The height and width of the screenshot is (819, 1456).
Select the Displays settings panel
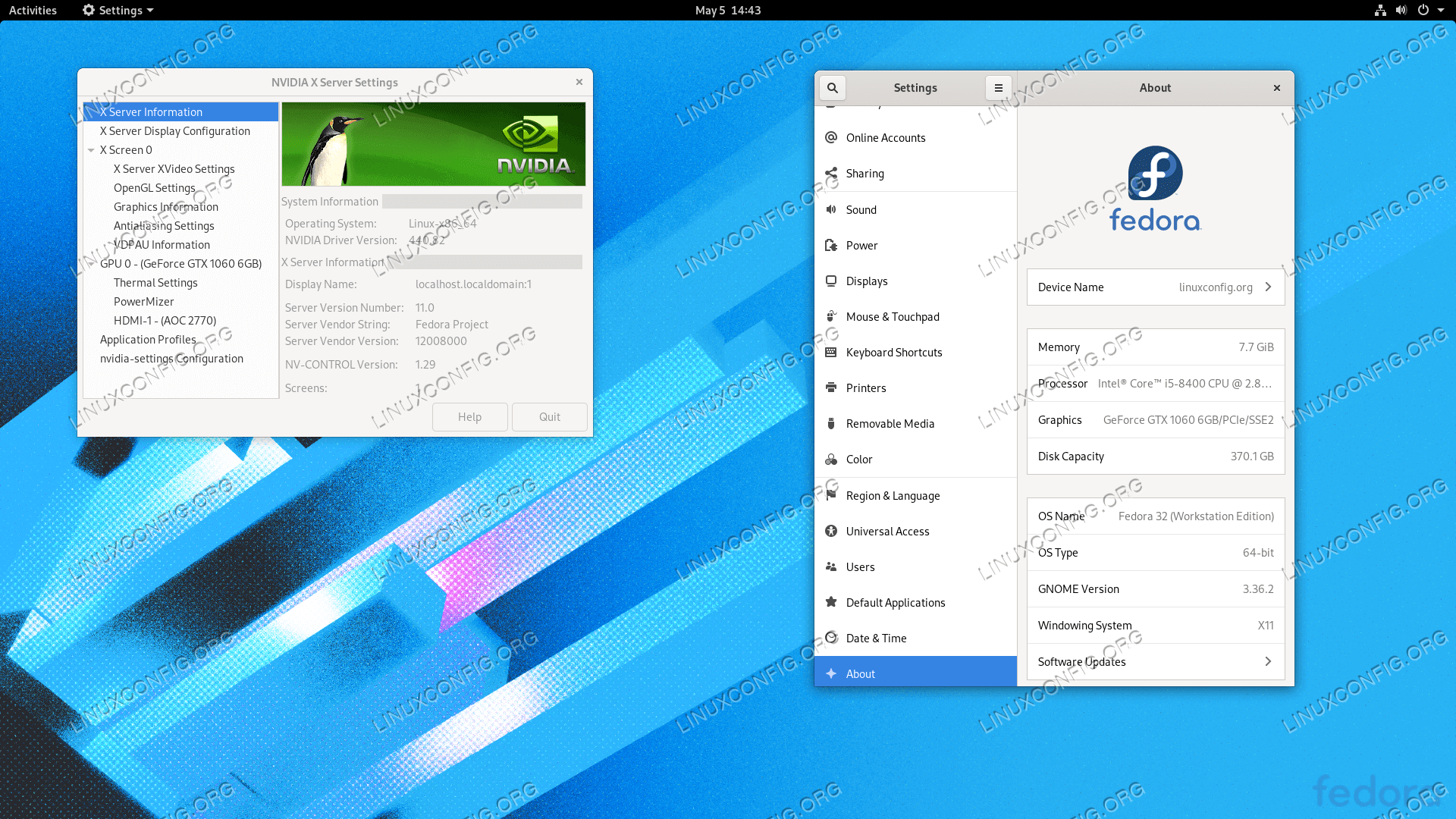click(x=866, y=281)
